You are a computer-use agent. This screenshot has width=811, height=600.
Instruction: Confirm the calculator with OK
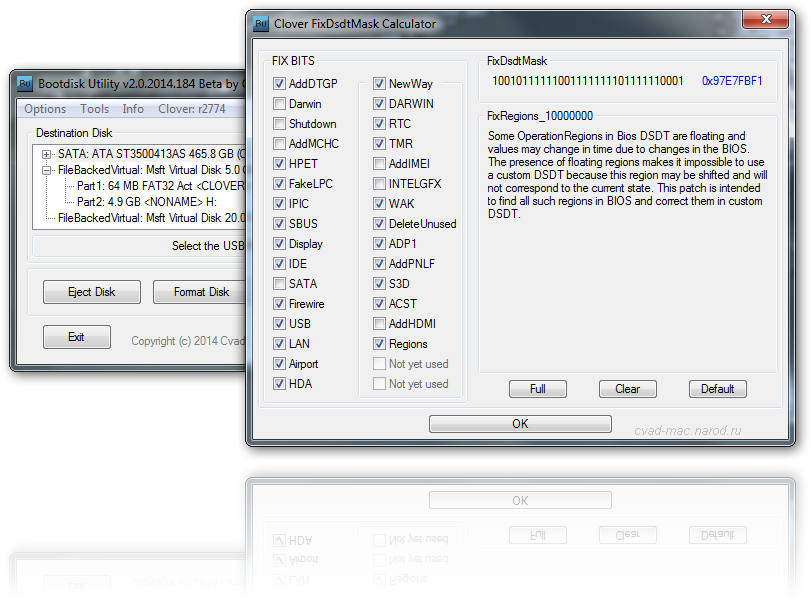click(x=520, y=424)
